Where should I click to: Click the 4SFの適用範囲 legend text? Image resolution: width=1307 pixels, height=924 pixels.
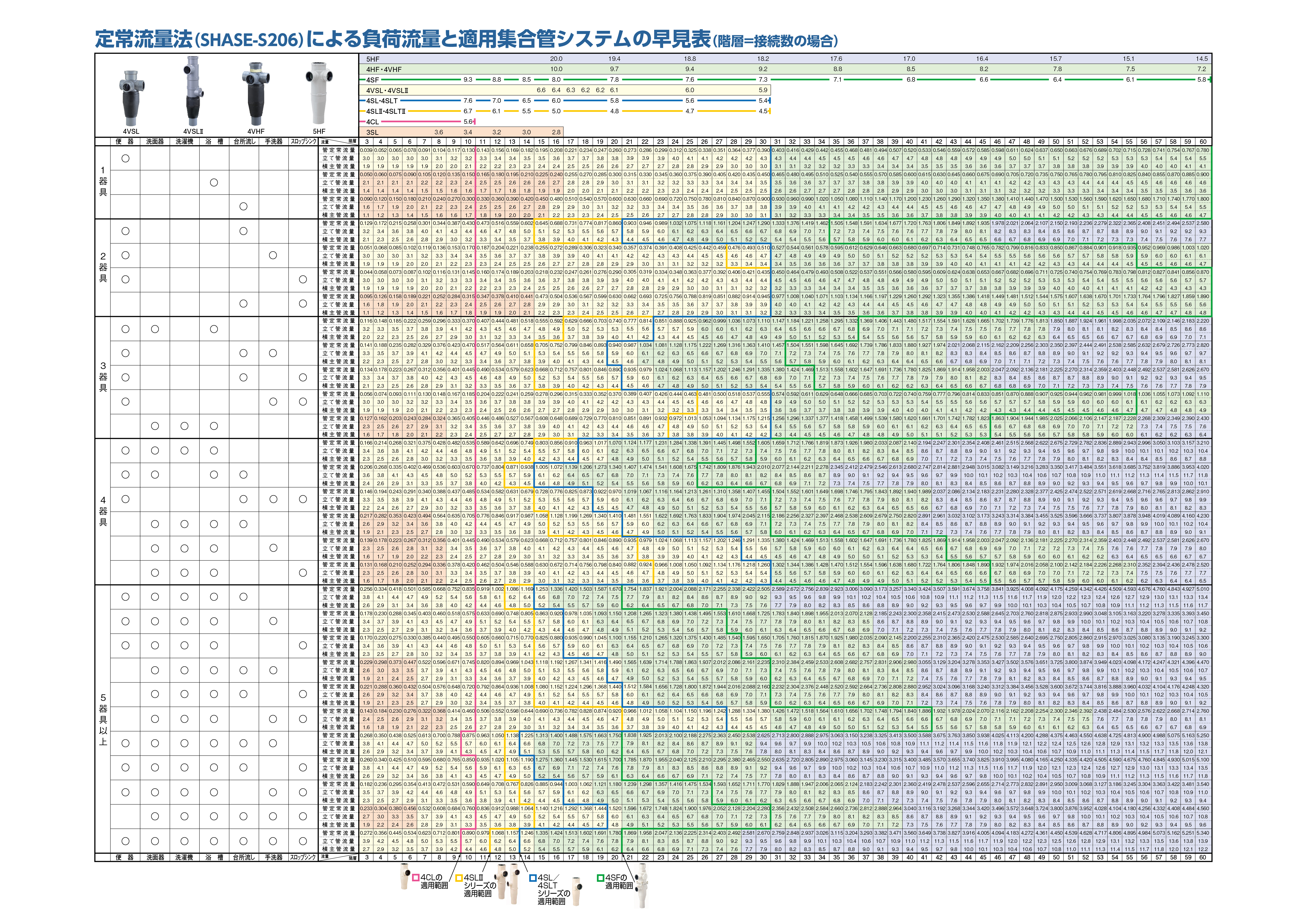tap(619, 882)
